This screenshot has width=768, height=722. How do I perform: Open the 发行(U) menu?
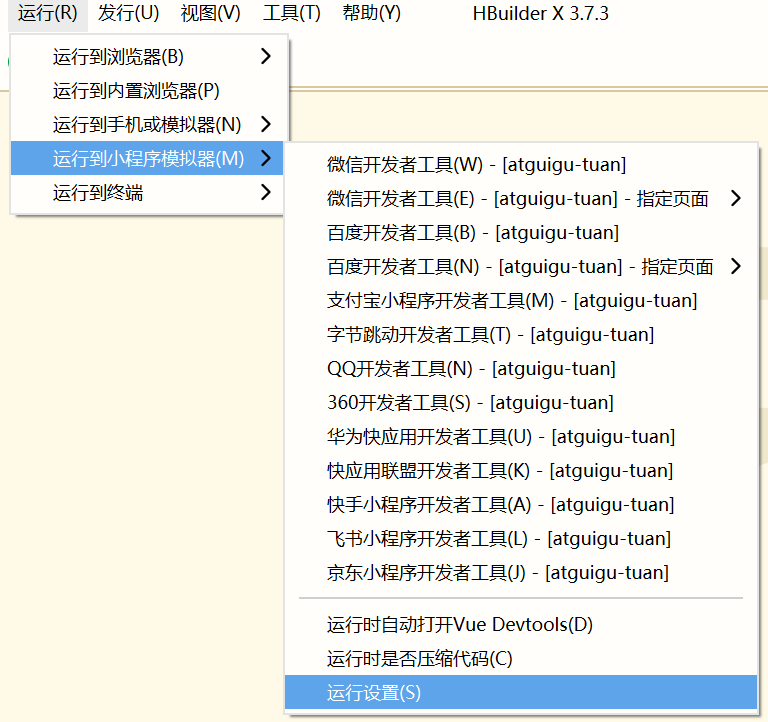[128, 14]
